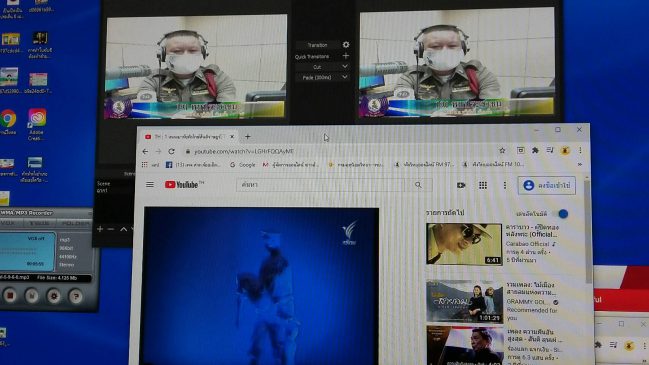Open OBS Transition settings gear
This screenshot has width=649, height=365.
coord(346,45)
